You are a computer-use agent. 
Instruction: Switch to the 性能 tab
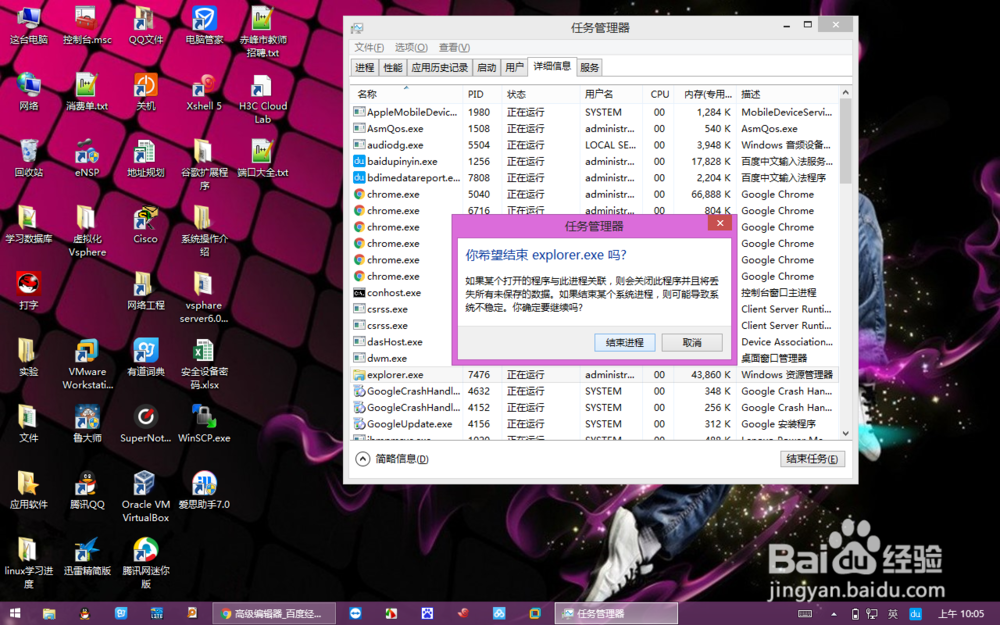coord(393,68)
